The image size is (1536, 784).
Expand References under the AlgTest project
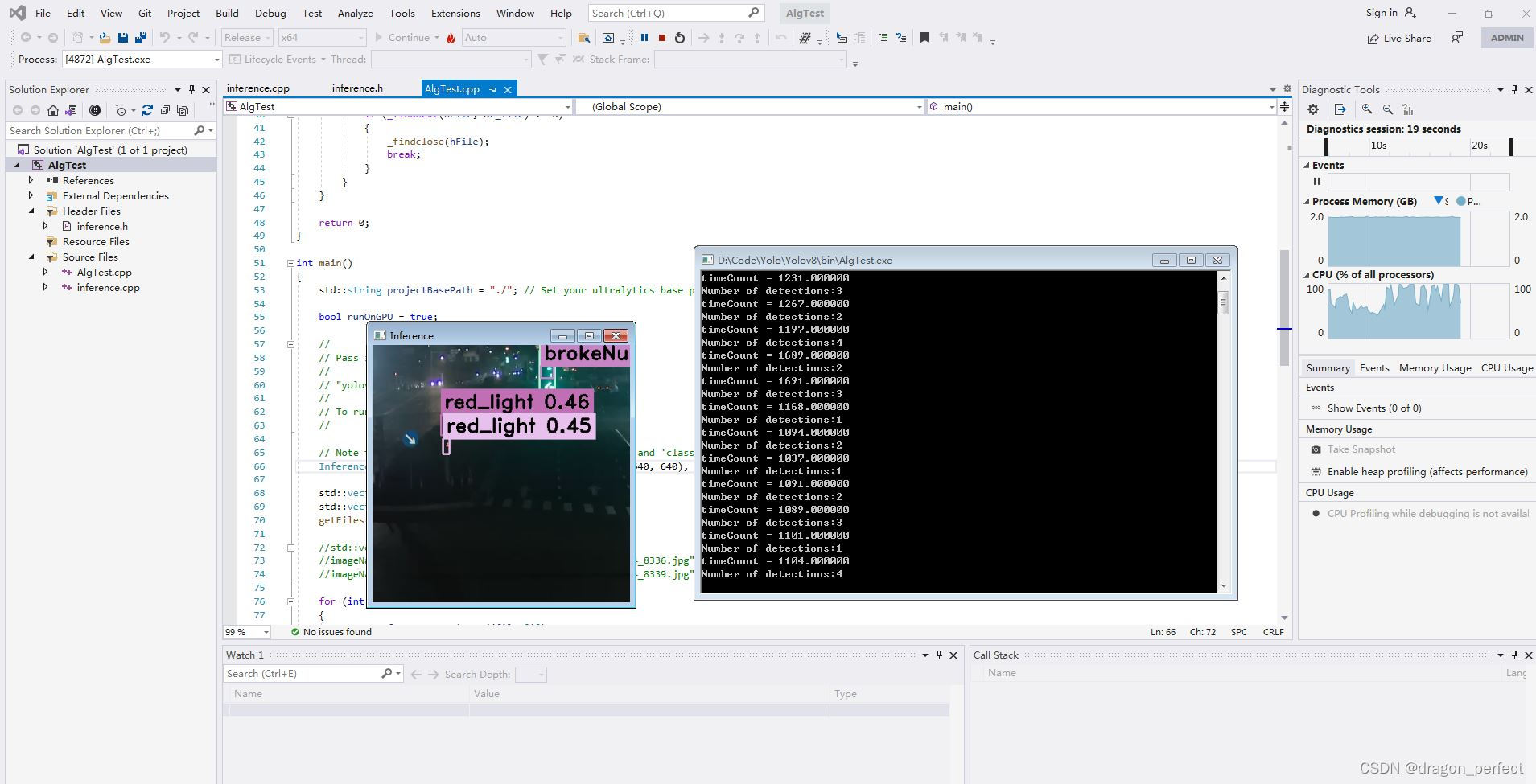click(31, 180)
